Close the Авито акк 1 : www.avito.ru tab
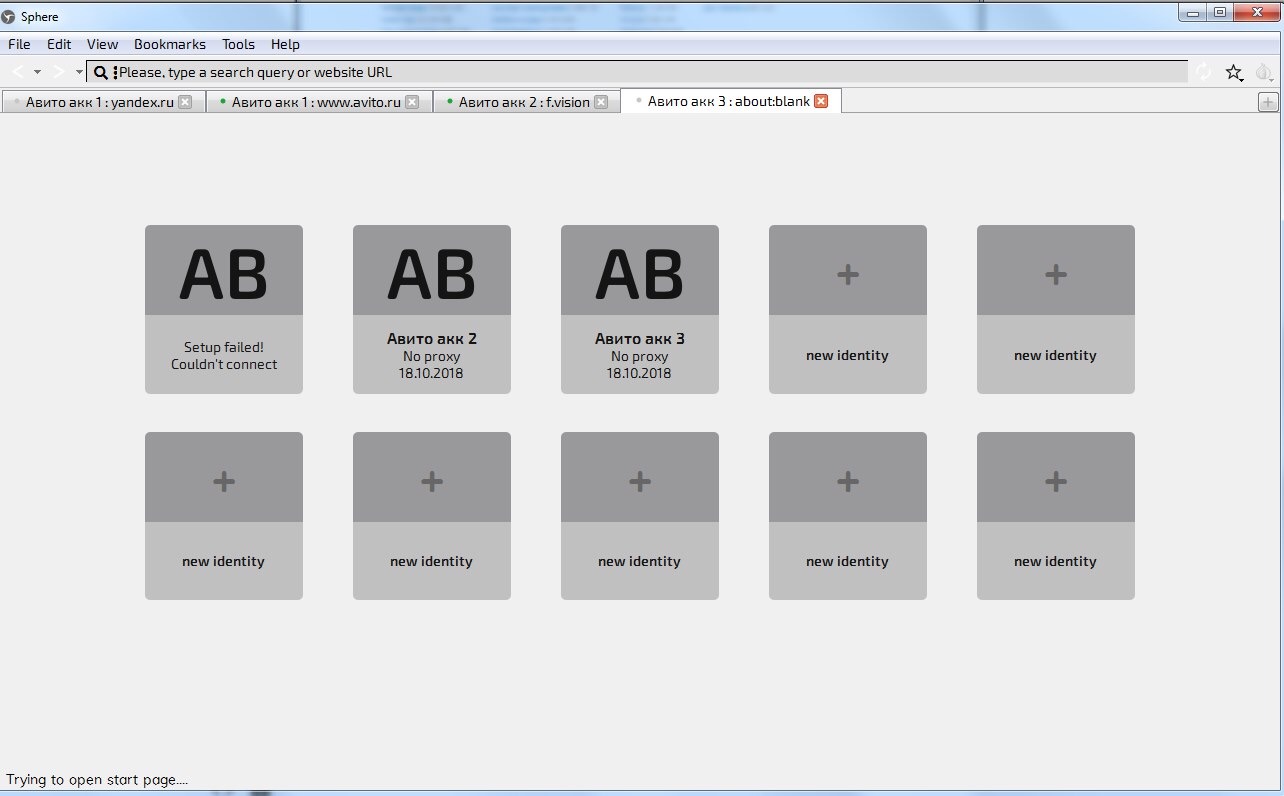Viewport: 1284px width, 796px height. pyautogui.click(x=412, y=102)
